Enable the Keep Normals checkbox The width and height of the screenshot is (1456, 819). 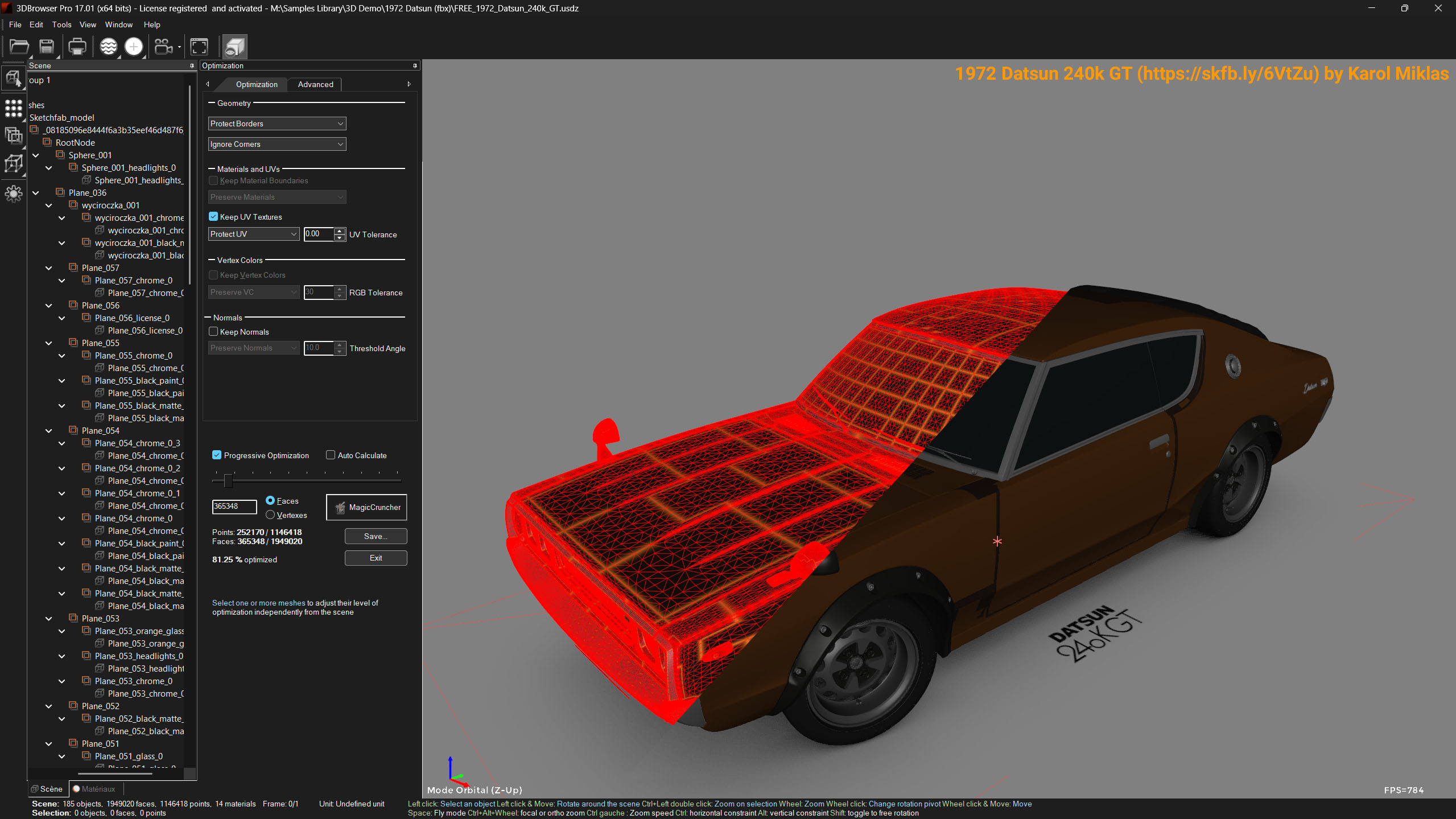pyautogui.click(x=214, y=332)
